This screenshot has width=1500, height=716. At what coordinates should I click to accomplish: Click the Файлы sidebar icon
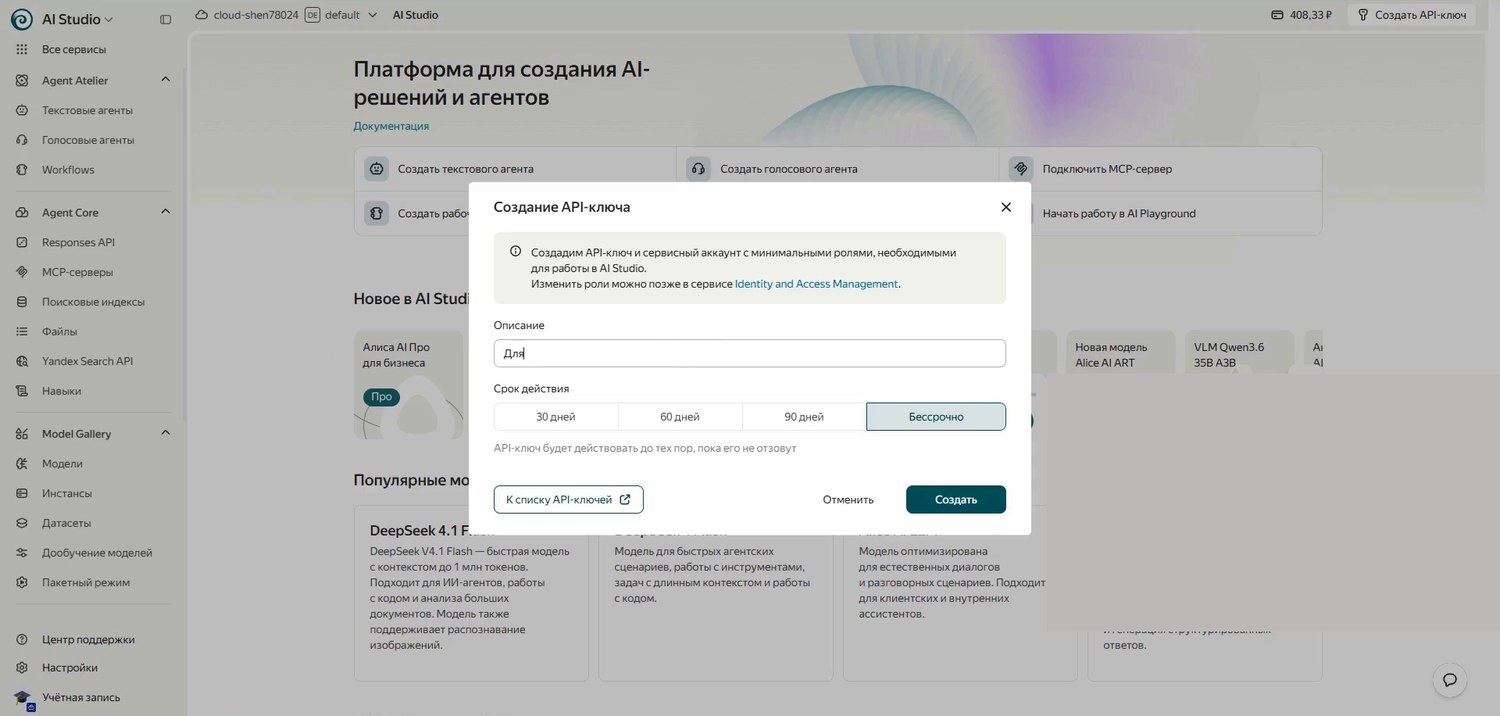point(21,331)
